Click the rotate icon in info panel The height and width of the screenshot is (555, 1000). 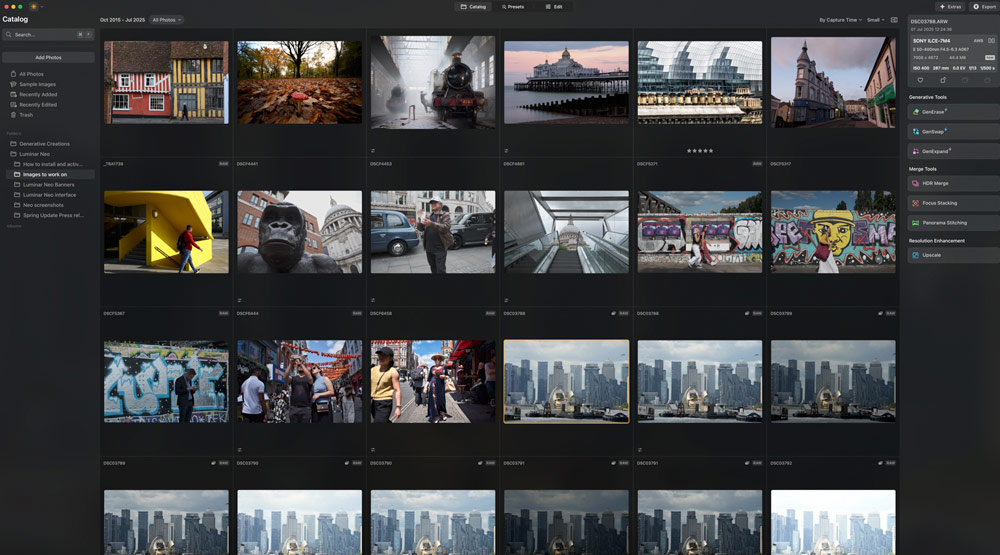point(943,80)
